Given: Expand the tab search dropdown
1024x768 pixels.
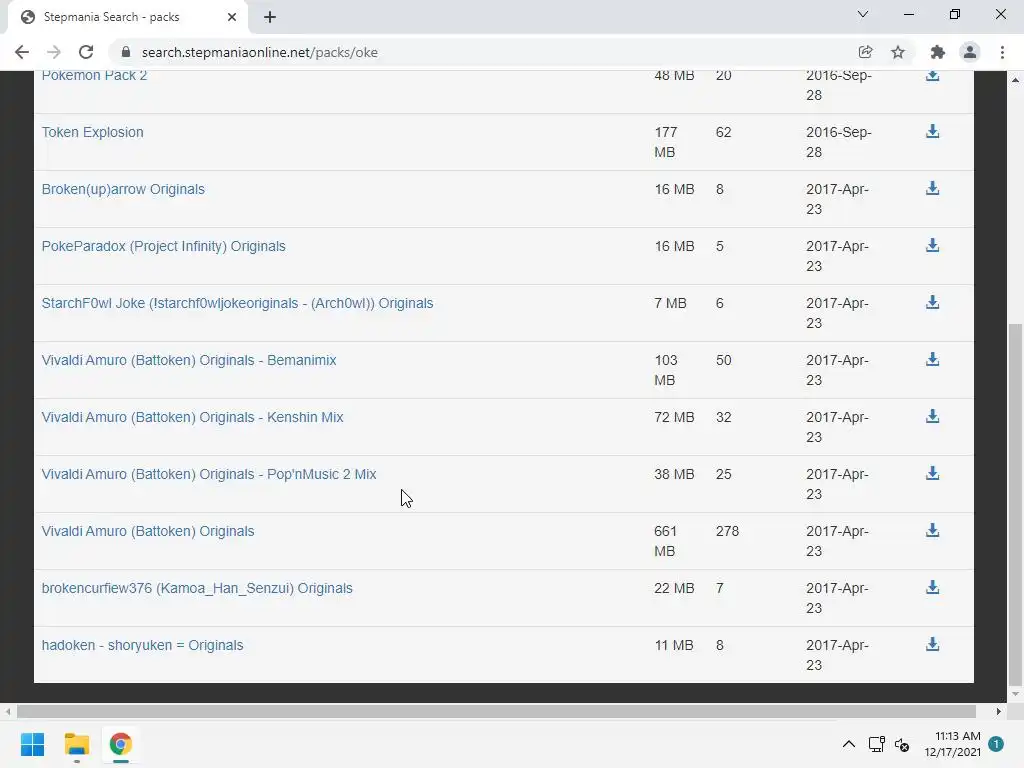Looking at the screenshot, I should [x=863, y=14].
